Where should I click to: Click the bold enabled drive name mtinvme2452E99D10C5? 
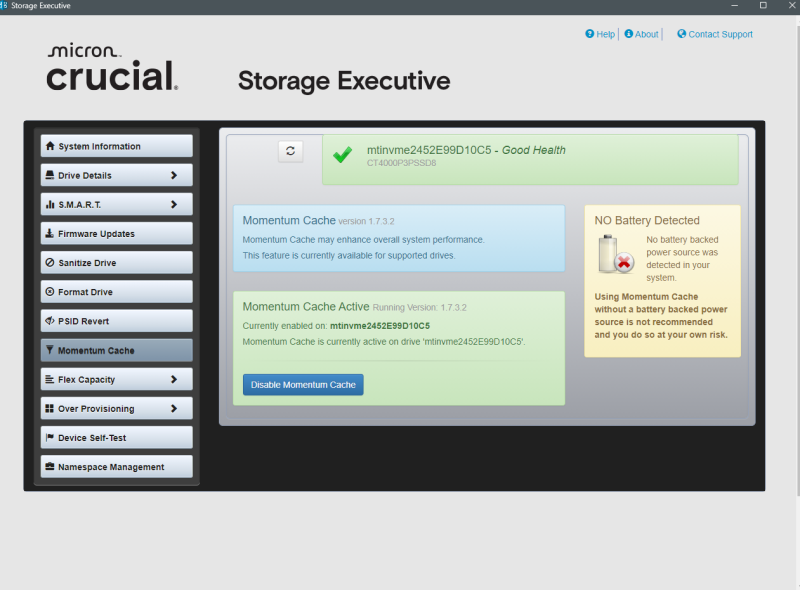tap(380, 326)
